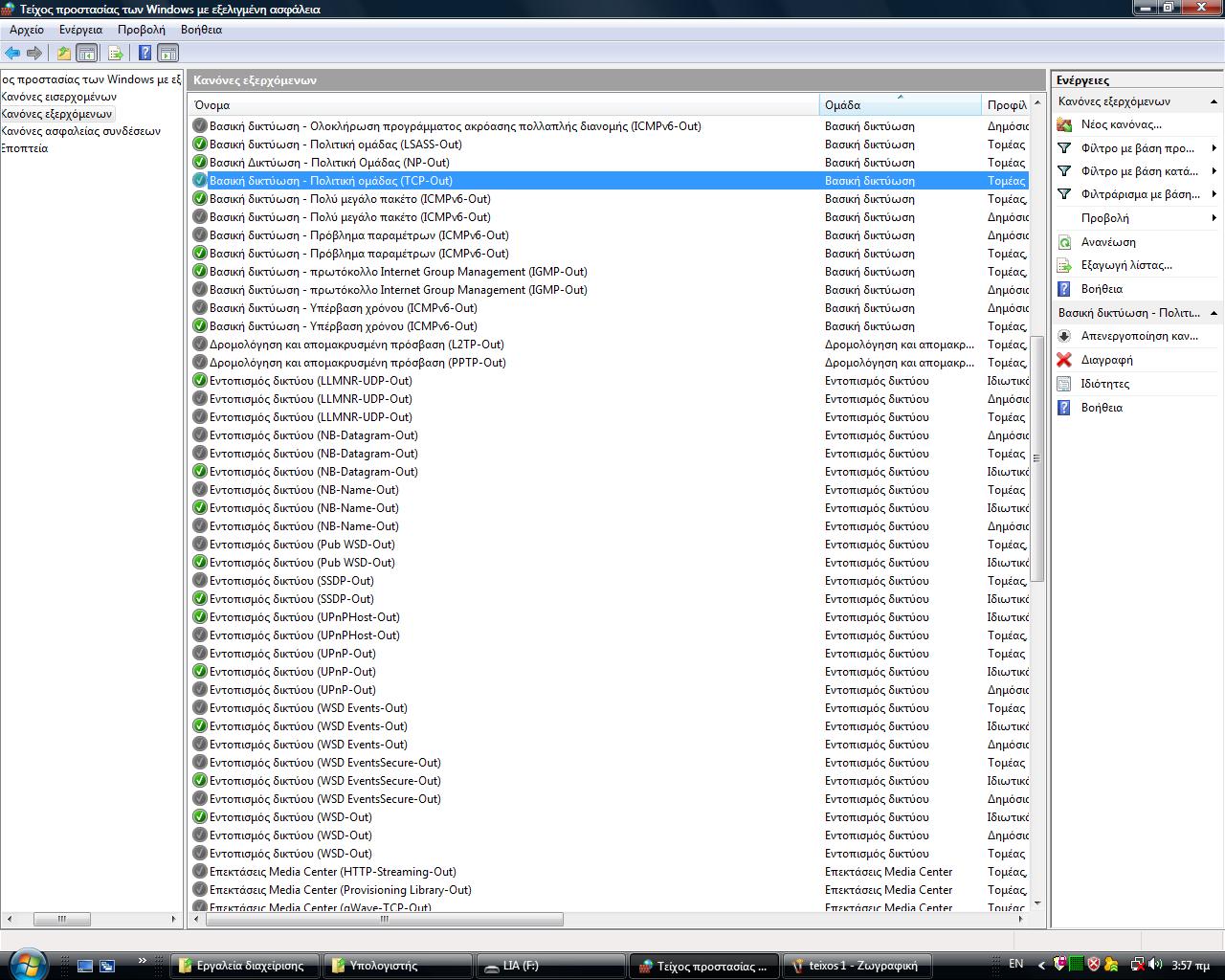The height and width of the screenshot is (980, 1225).
Task: Click the status icon of the PPTP-Out rule
Action: pyautogui.click(x=200, y=363)
